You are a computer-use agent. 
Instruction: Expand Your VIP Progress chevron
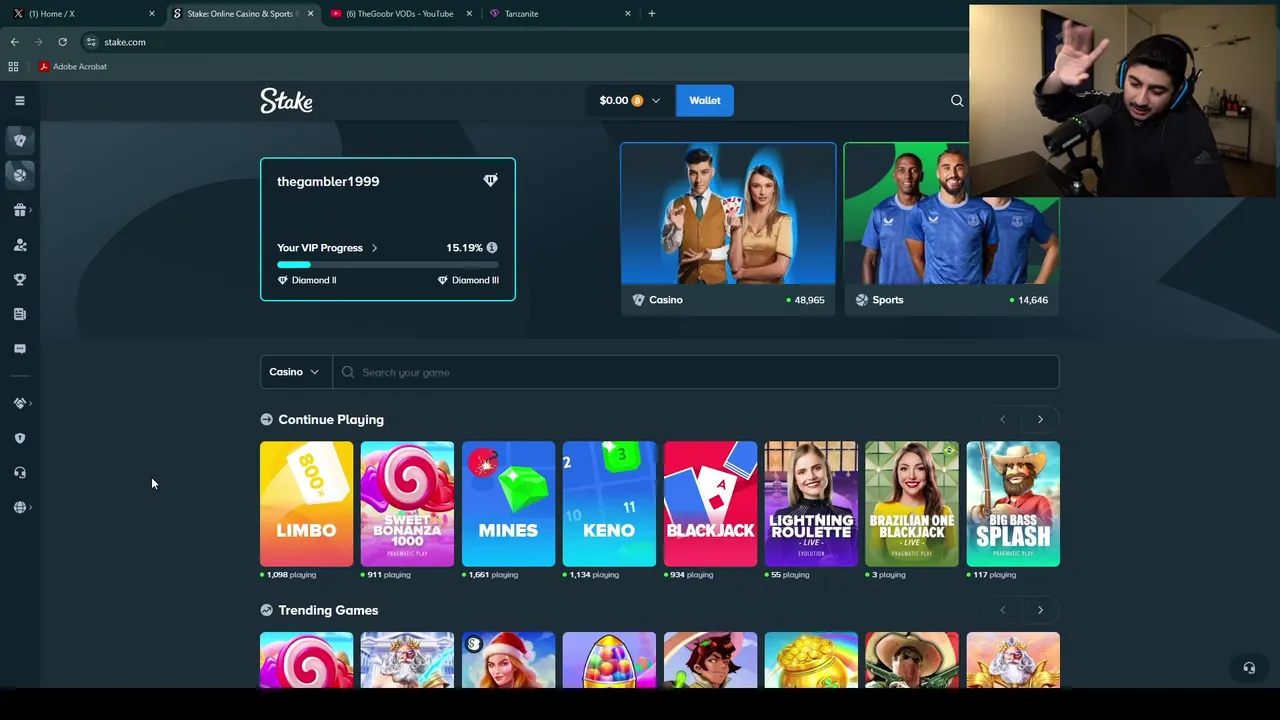pyautogui.click(x=375, y=248)
